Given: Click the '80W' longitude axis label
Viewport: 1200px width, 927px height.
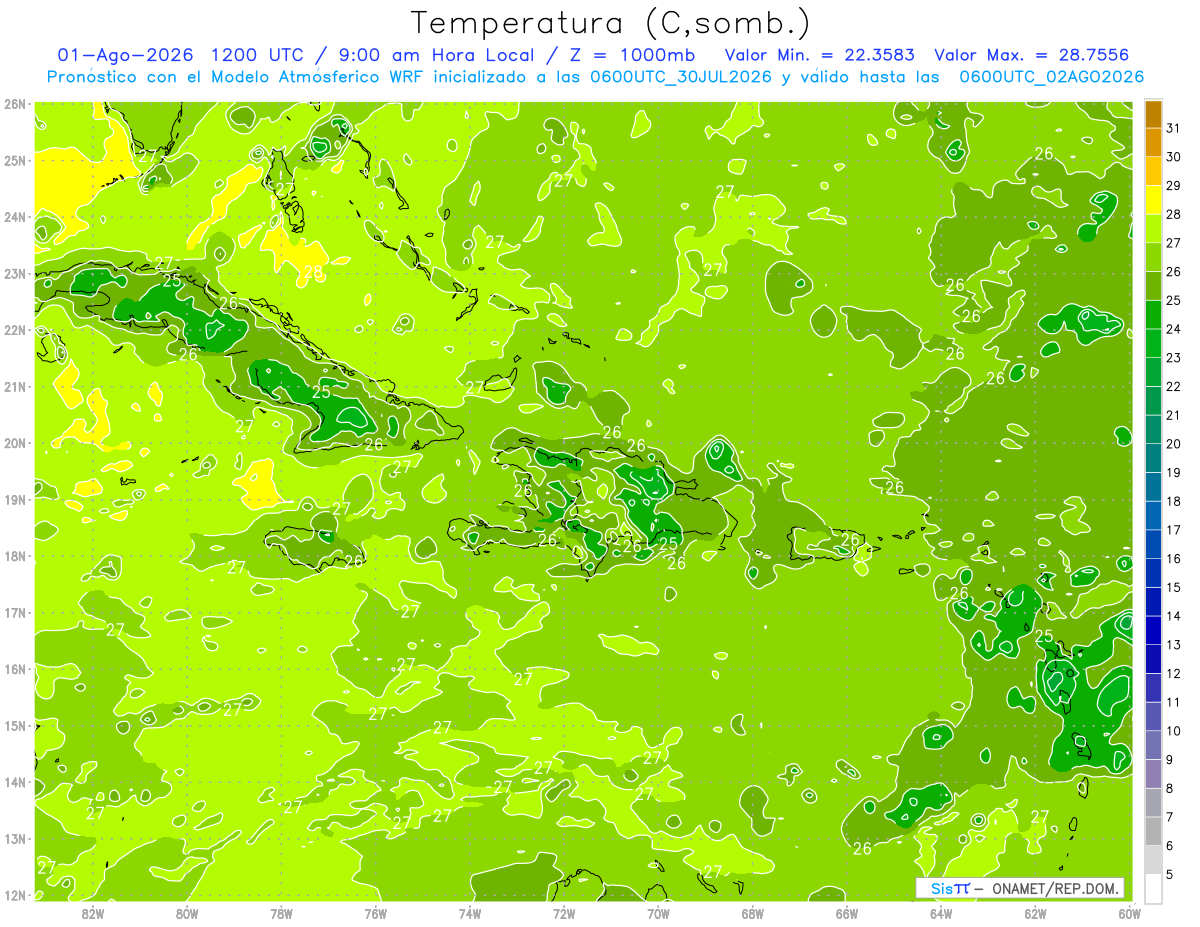Looking at the screenshot, I should point(187,913).
